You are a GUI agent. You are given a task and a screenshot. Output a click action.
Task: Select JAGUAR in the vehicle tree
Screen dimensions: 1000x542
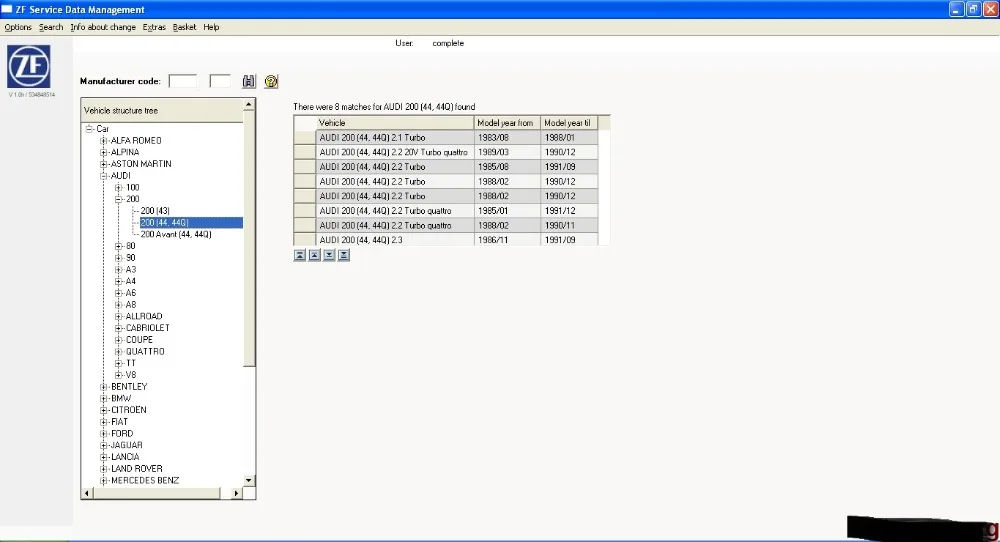tap(126, 445)
